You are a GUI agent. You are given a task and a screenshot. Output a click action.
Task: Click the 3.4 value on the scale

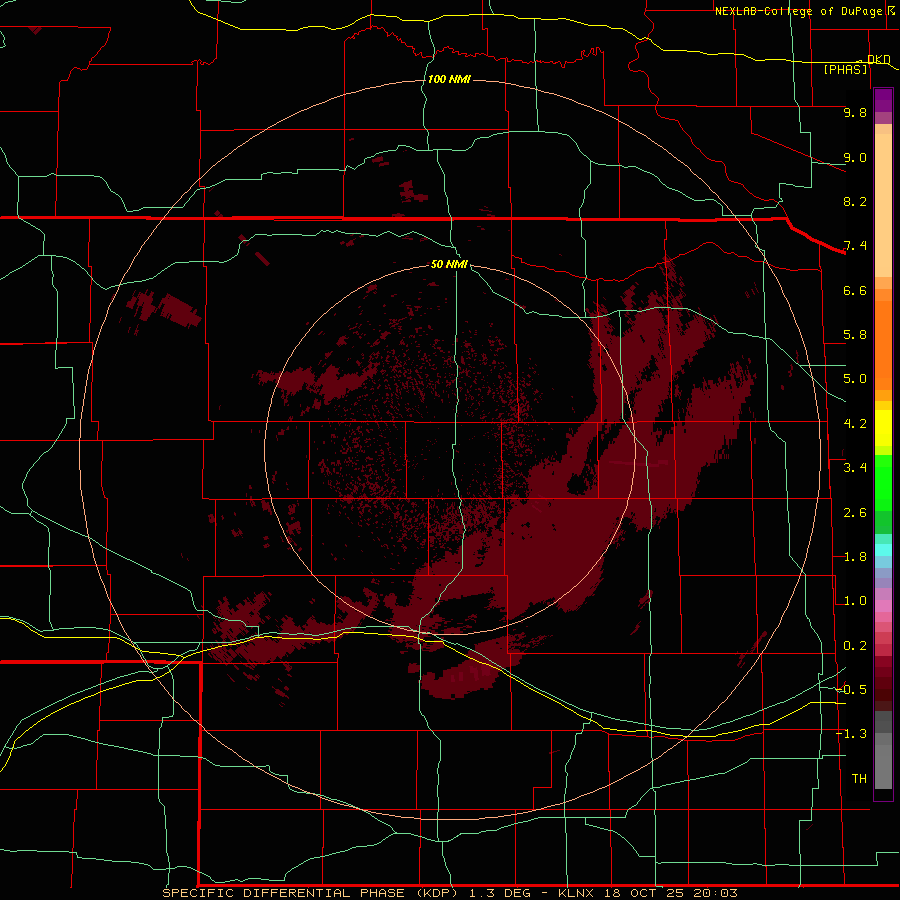point(855,468)
